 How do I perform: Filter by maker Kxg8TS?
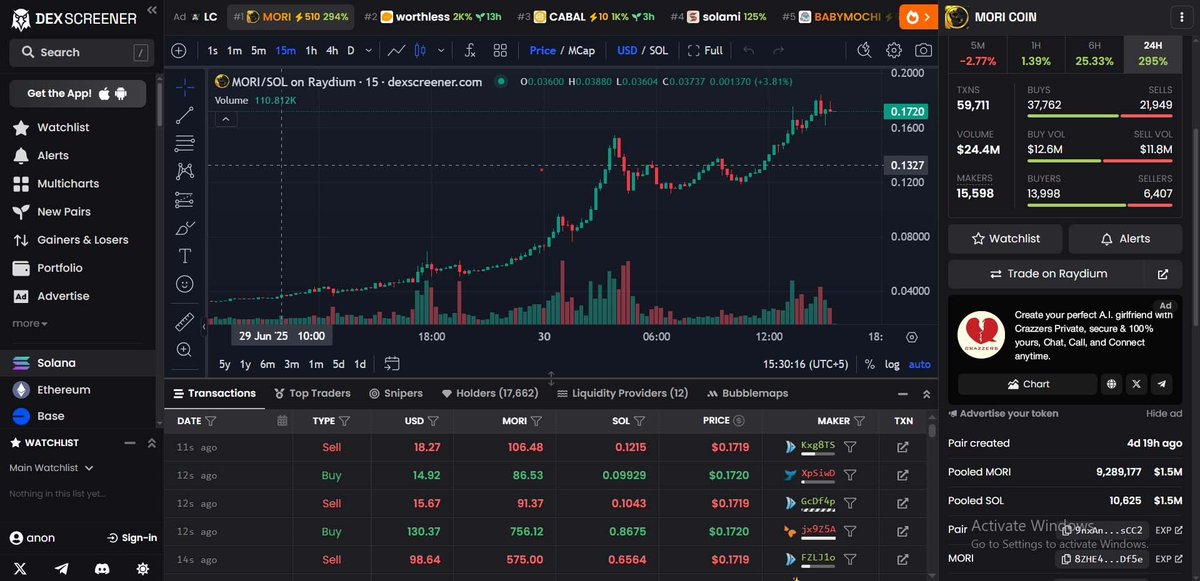click(850, 447)
